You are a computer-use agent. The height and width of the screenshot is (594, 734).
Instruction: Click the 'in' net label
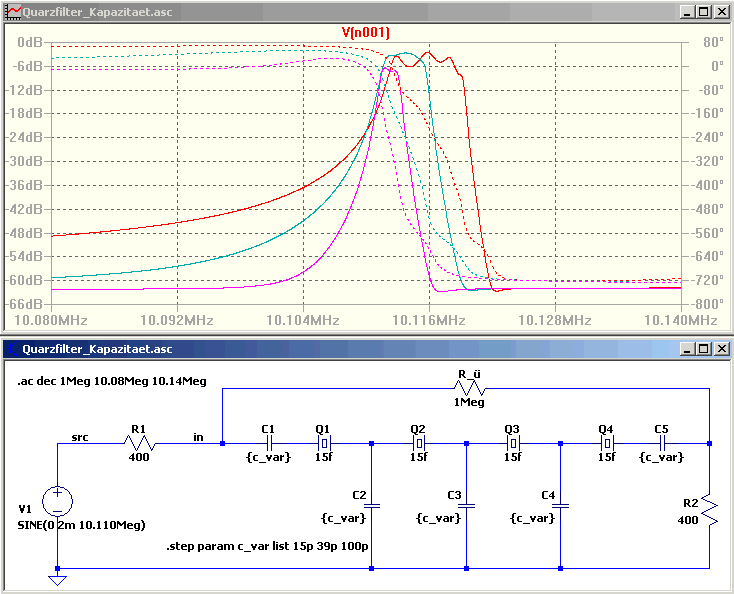198,437
